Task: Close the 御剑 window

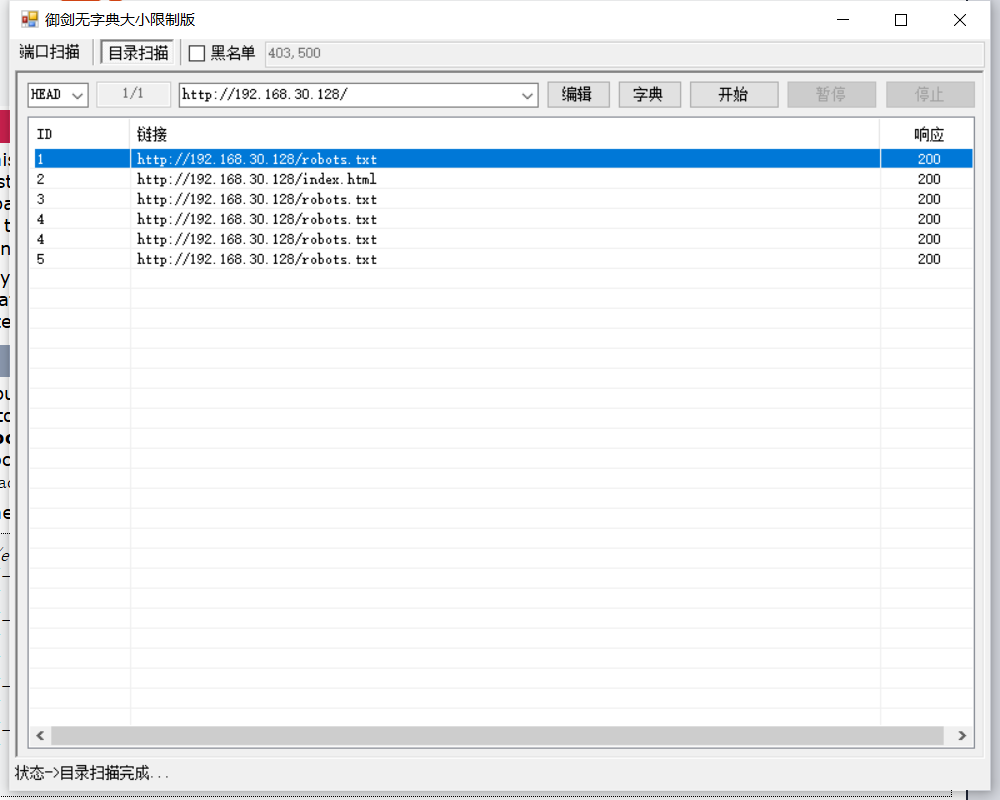Action: pyautogui.click(x=960, y=20)
